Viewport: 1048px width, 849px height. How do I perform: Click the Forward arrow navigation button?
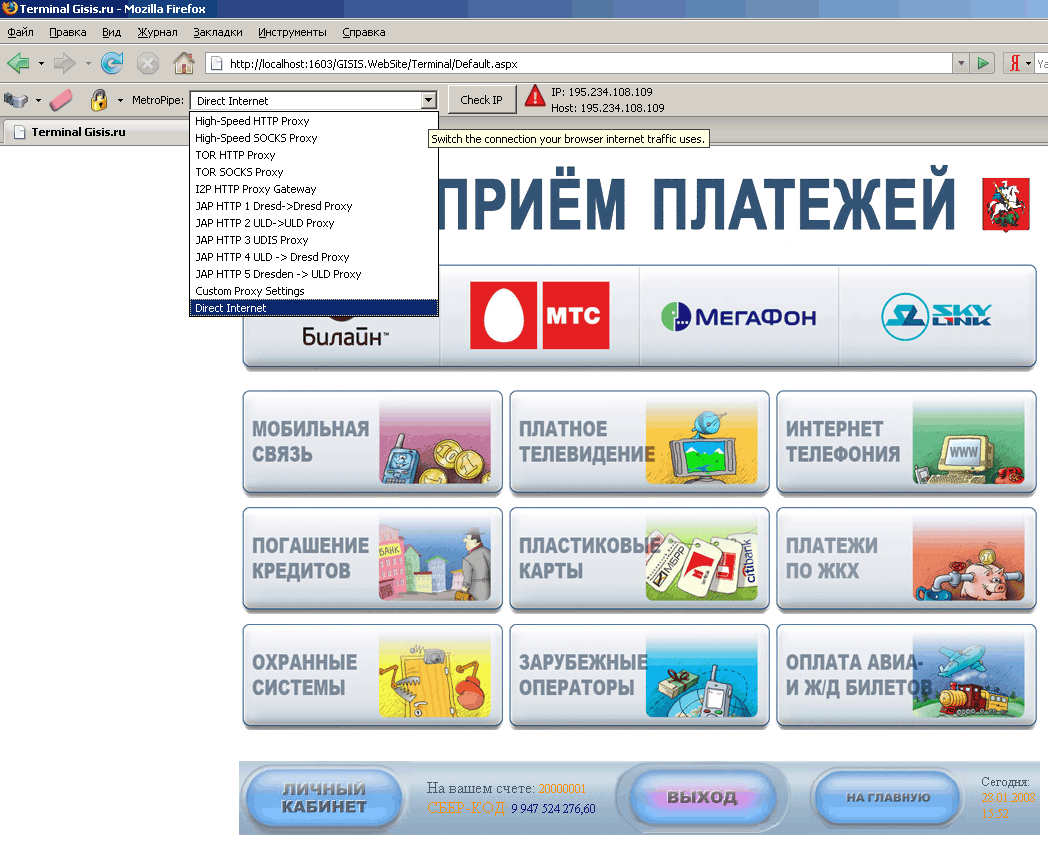(65, 64)
